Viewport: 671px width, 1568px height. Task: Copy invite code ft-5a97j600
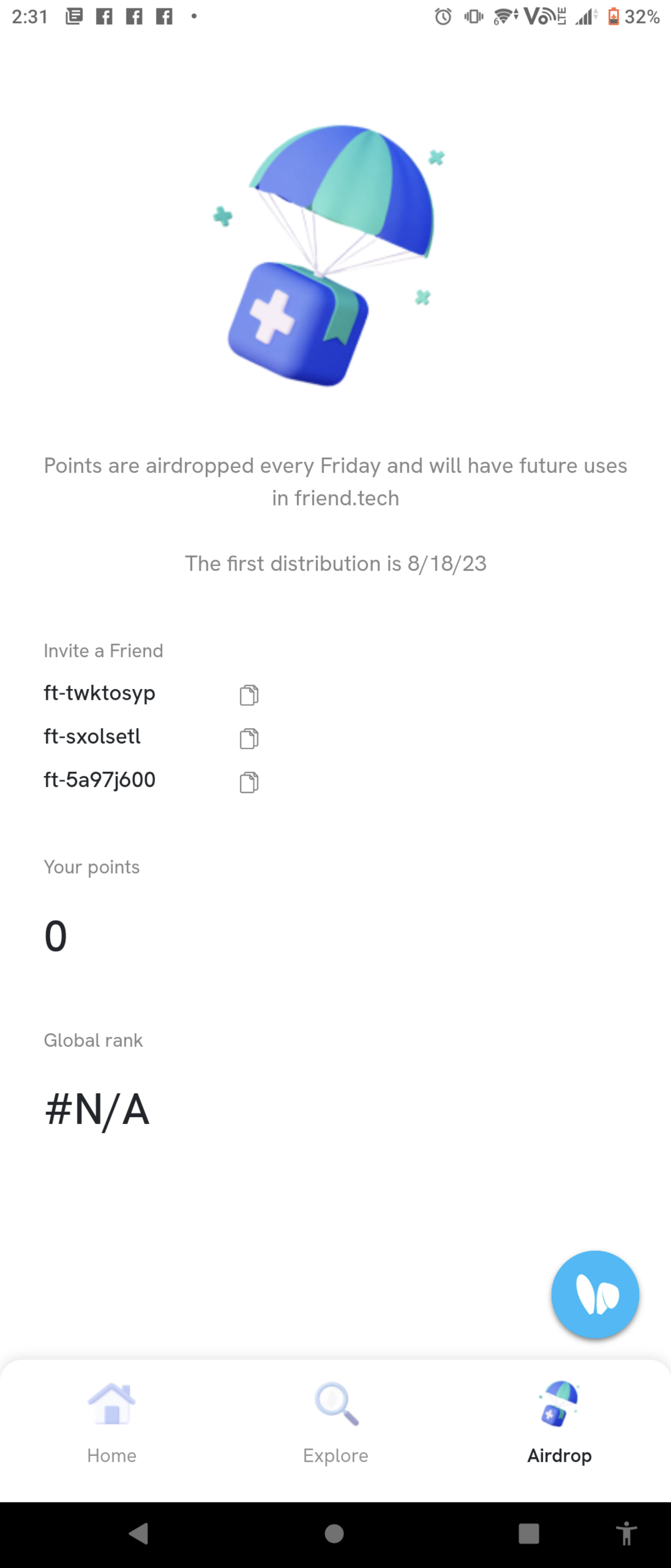pos(249,782)
